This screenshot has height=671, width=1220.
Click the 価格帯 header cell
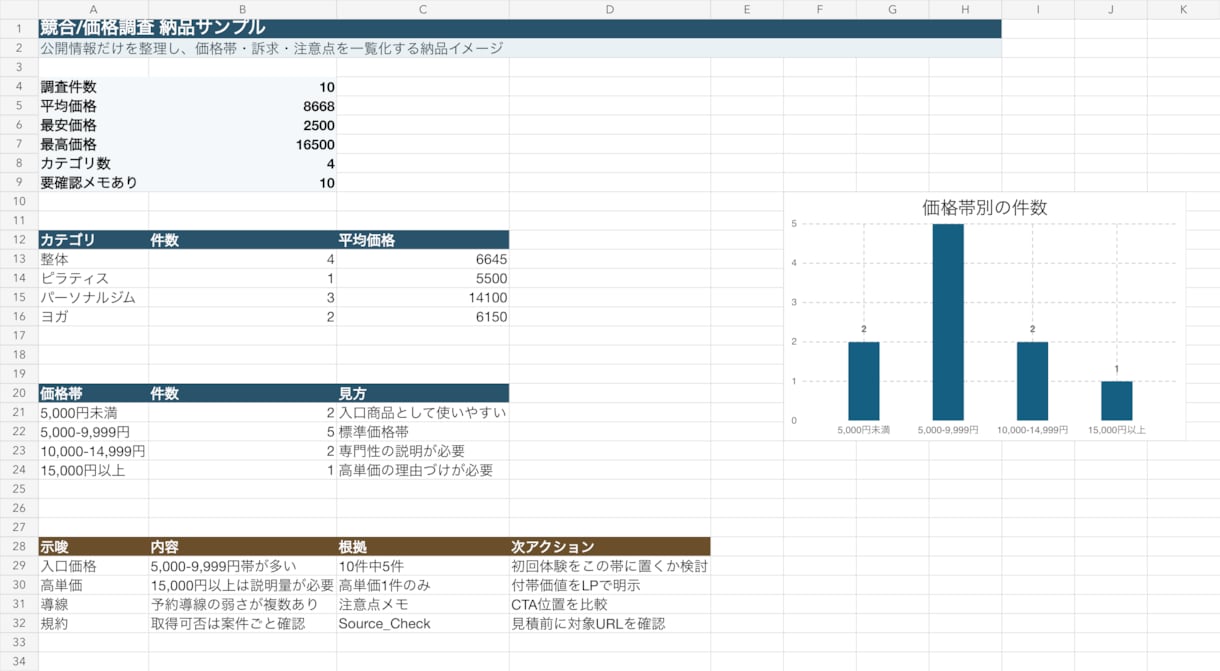93,393
